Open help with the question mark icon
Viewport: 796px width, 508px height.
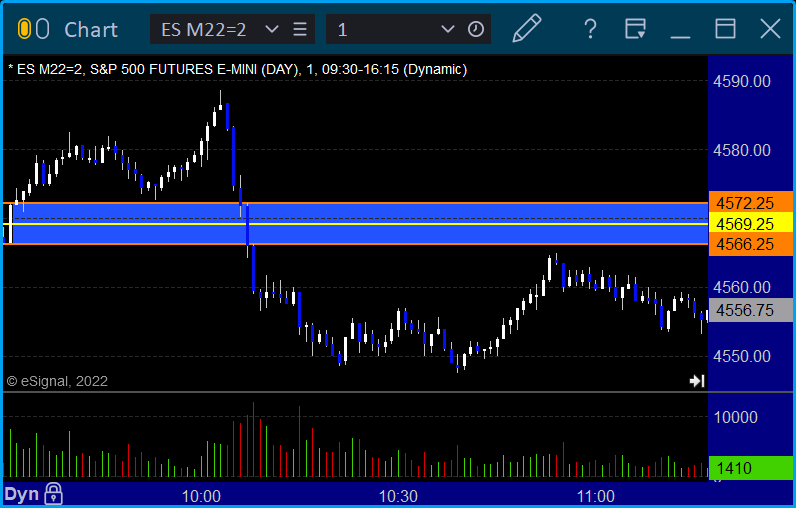coord(590,29)
